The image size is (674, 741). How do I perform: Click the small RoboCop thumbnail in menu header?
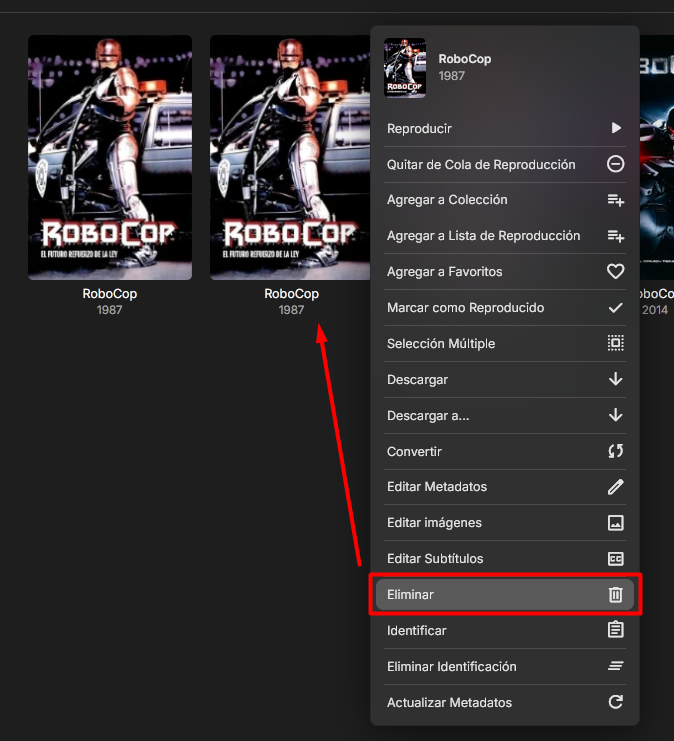tap(405, 68)
